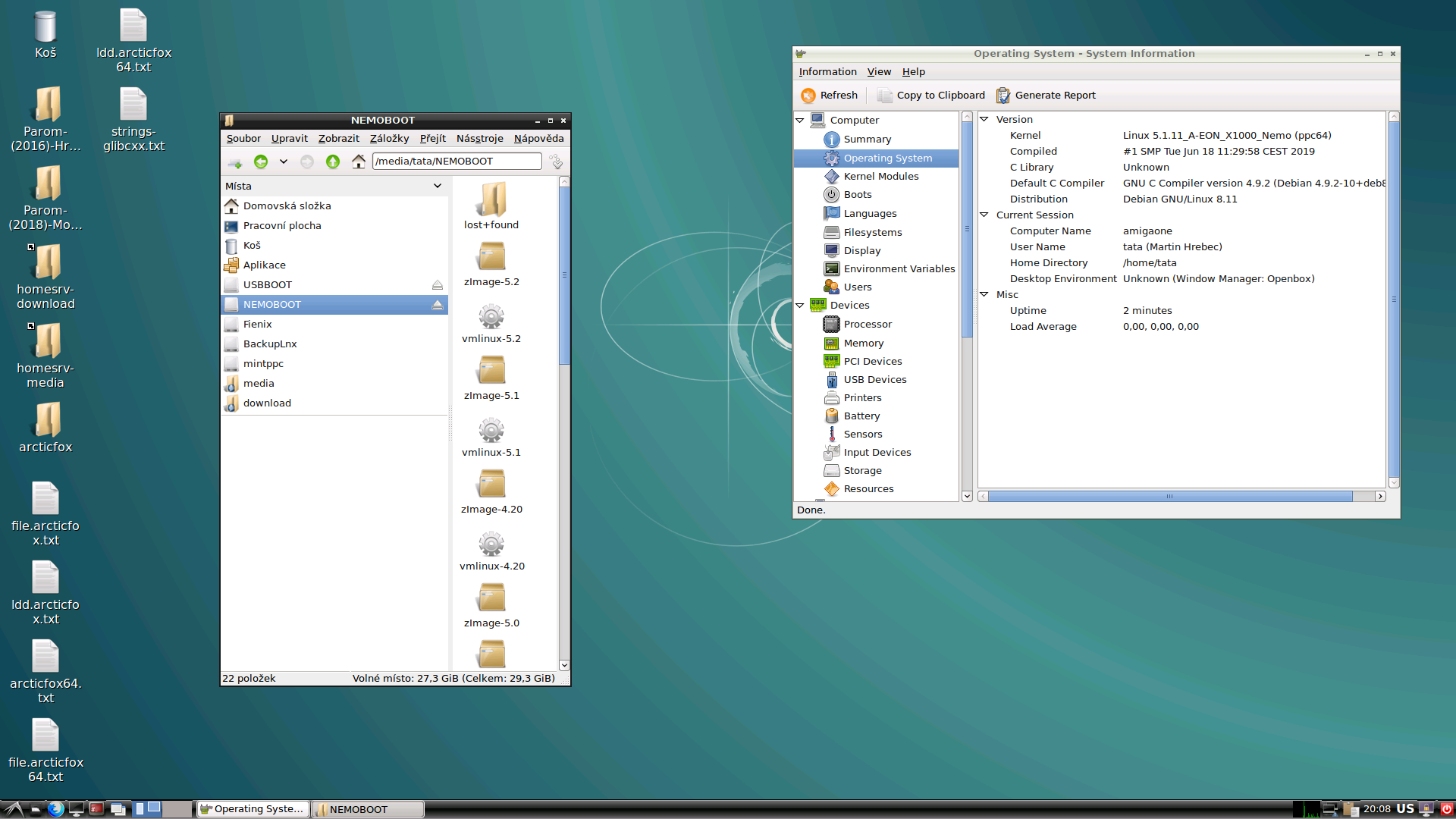The width and height of the screenshot is (1456, 819).
Task: Select the vmlinux-5.1 file icon
Action: pos(491,430)
